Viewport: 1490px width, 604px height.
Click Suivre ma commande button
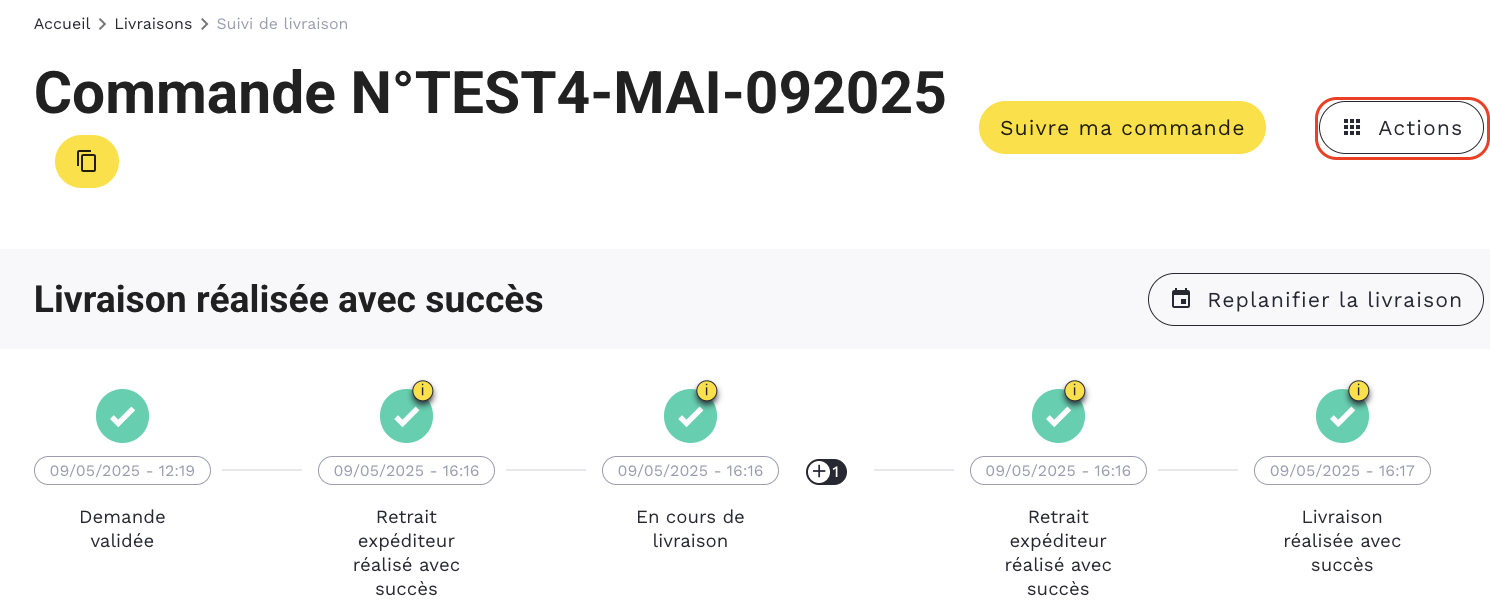click(1122, 128)
